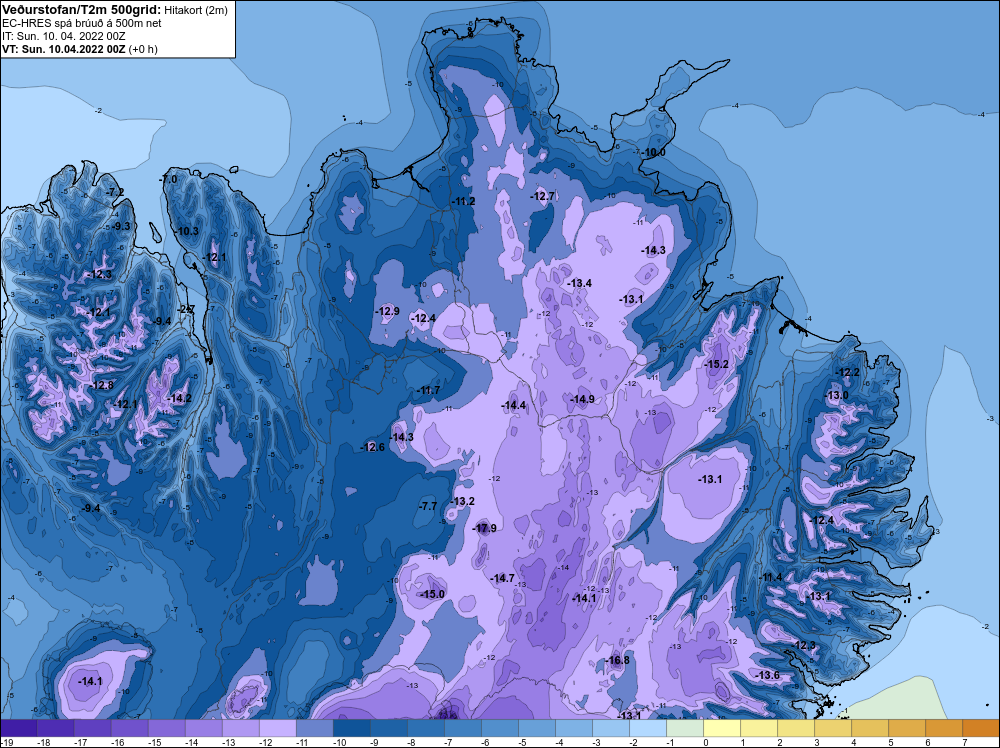Select the -13.6 temperature label
The height and width of the screenshot is (748, 1000).
pos(768,675)
